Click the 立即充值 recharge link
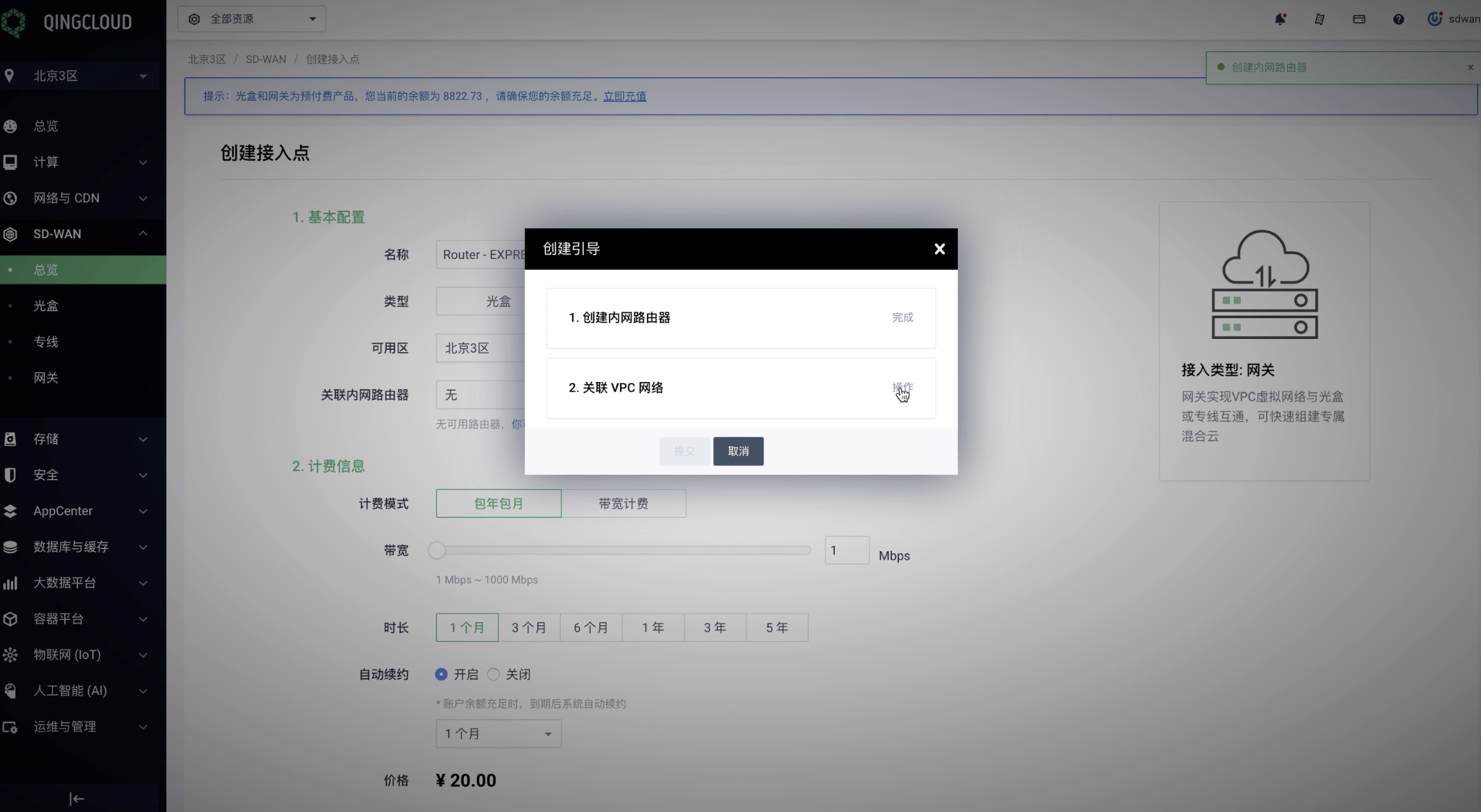This screenshot has width=1481, height=812. coord(625,96)
